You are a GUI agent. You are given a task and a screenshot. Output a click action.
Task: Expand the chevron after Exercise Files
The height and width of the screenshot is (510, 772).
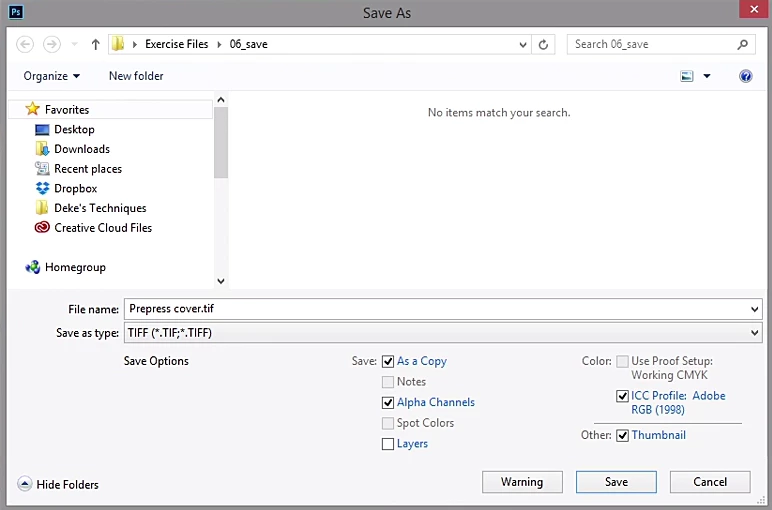[220, 44]
